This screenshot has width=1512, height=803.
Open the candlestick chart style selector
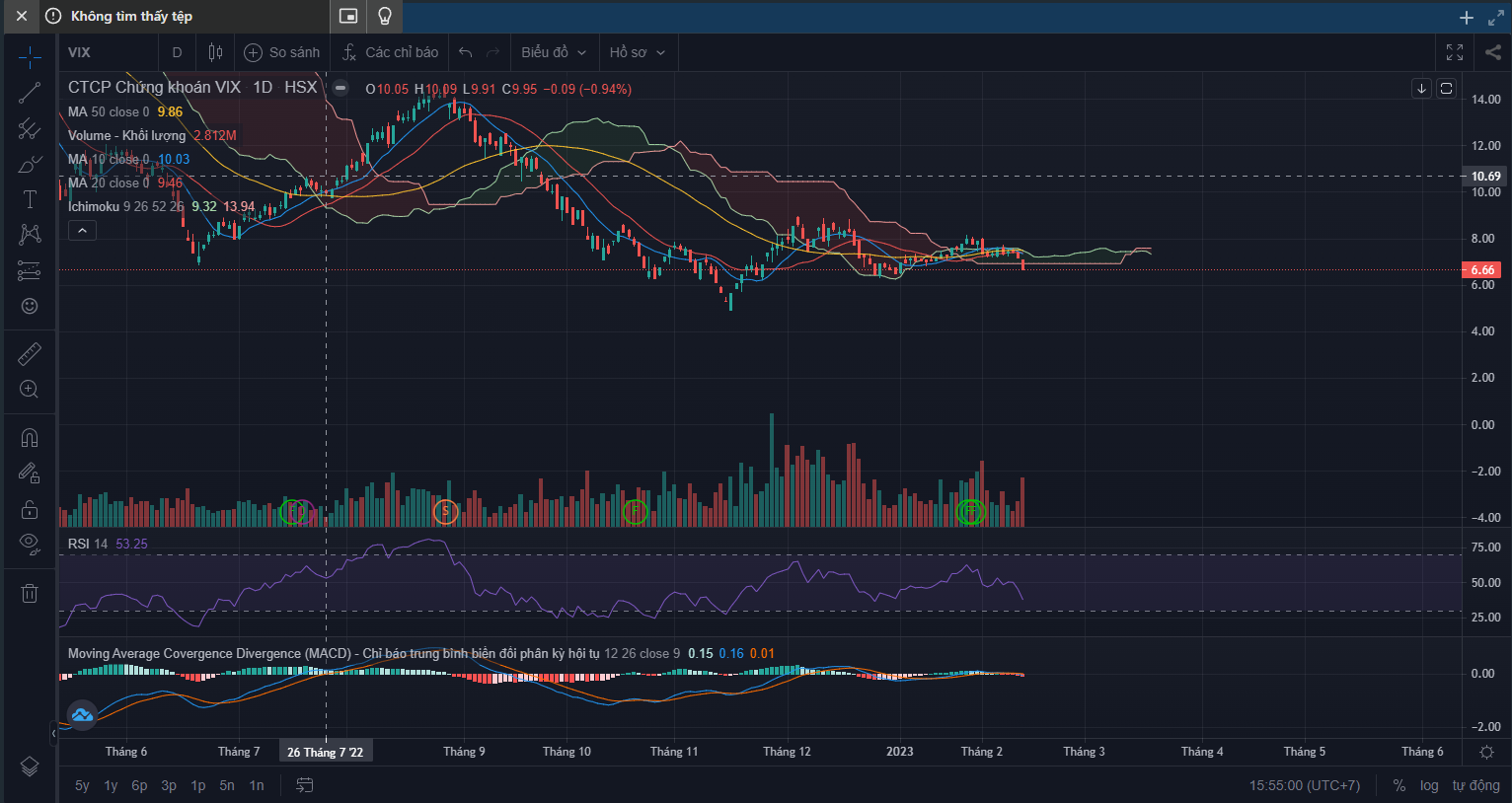coord(215,52)
